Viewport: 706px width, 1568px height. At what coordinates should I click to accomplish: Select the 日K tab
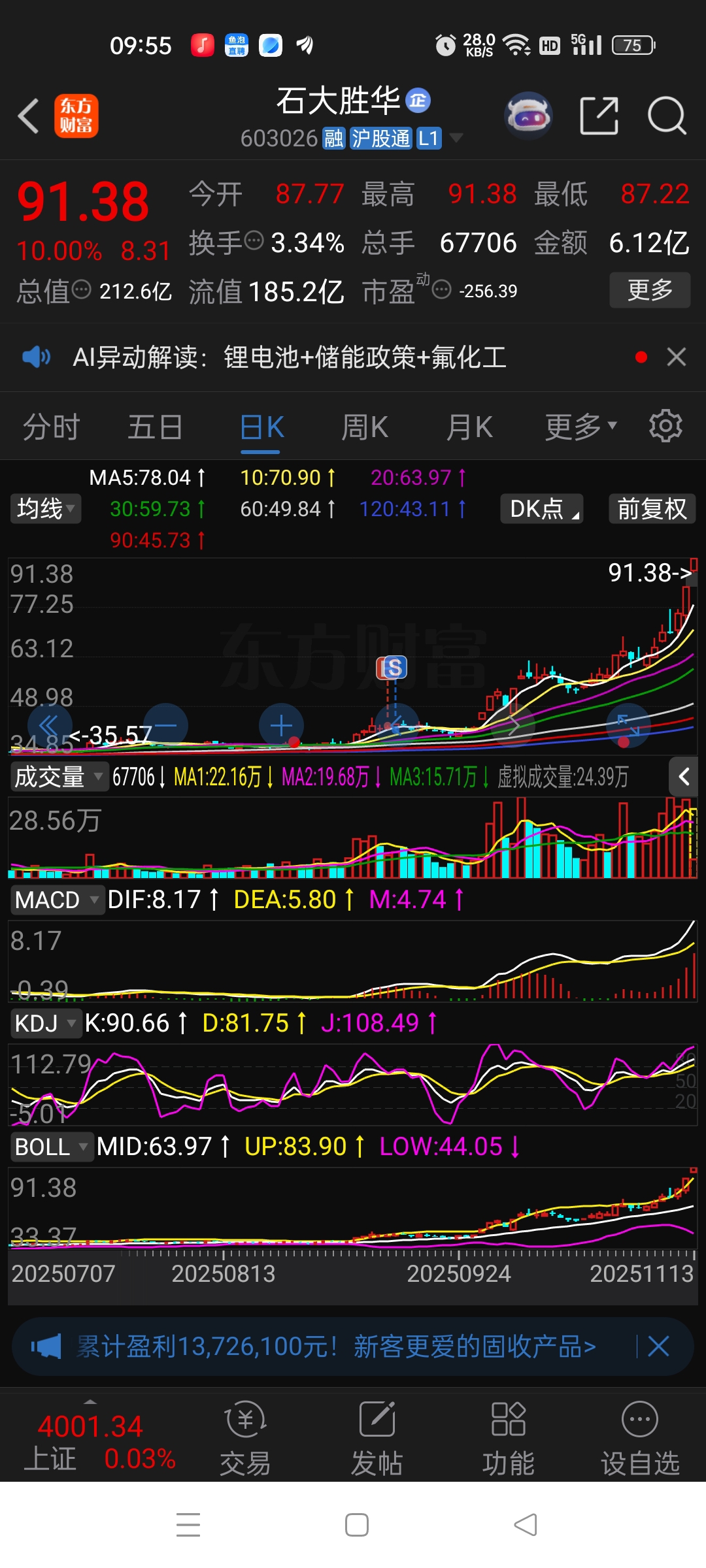point(261,428)
